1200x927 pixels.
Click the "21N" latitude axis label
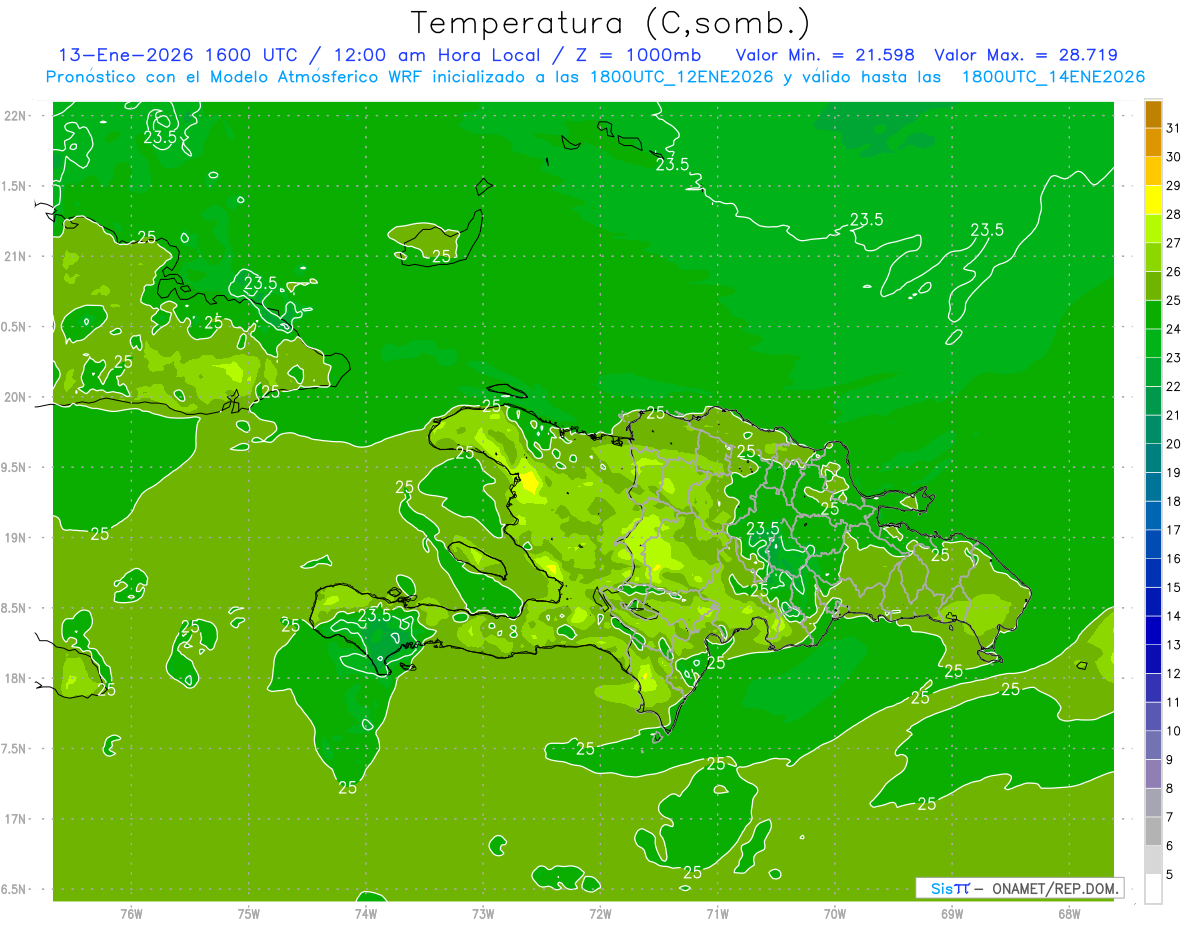pyautogui.click(x=17, y=256)
